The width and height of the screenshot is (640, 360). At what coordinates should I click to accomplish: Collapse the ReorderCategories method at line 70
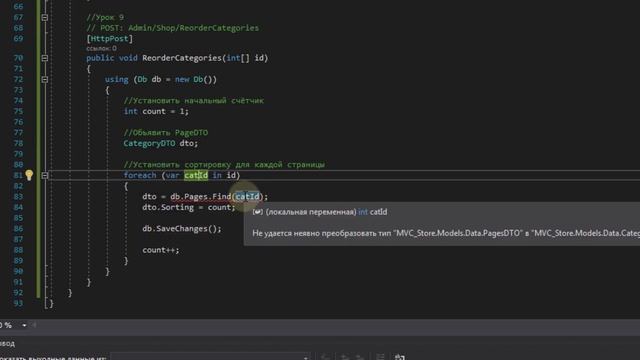click(44, 58)
